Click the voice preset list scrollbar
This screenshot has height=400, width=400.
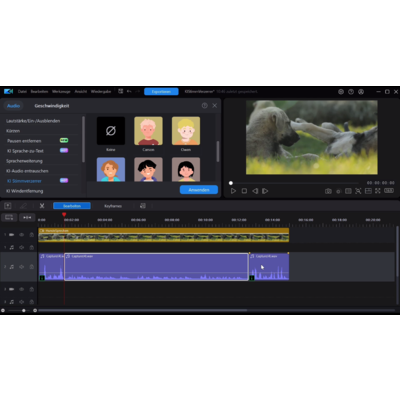click(218, 151)
